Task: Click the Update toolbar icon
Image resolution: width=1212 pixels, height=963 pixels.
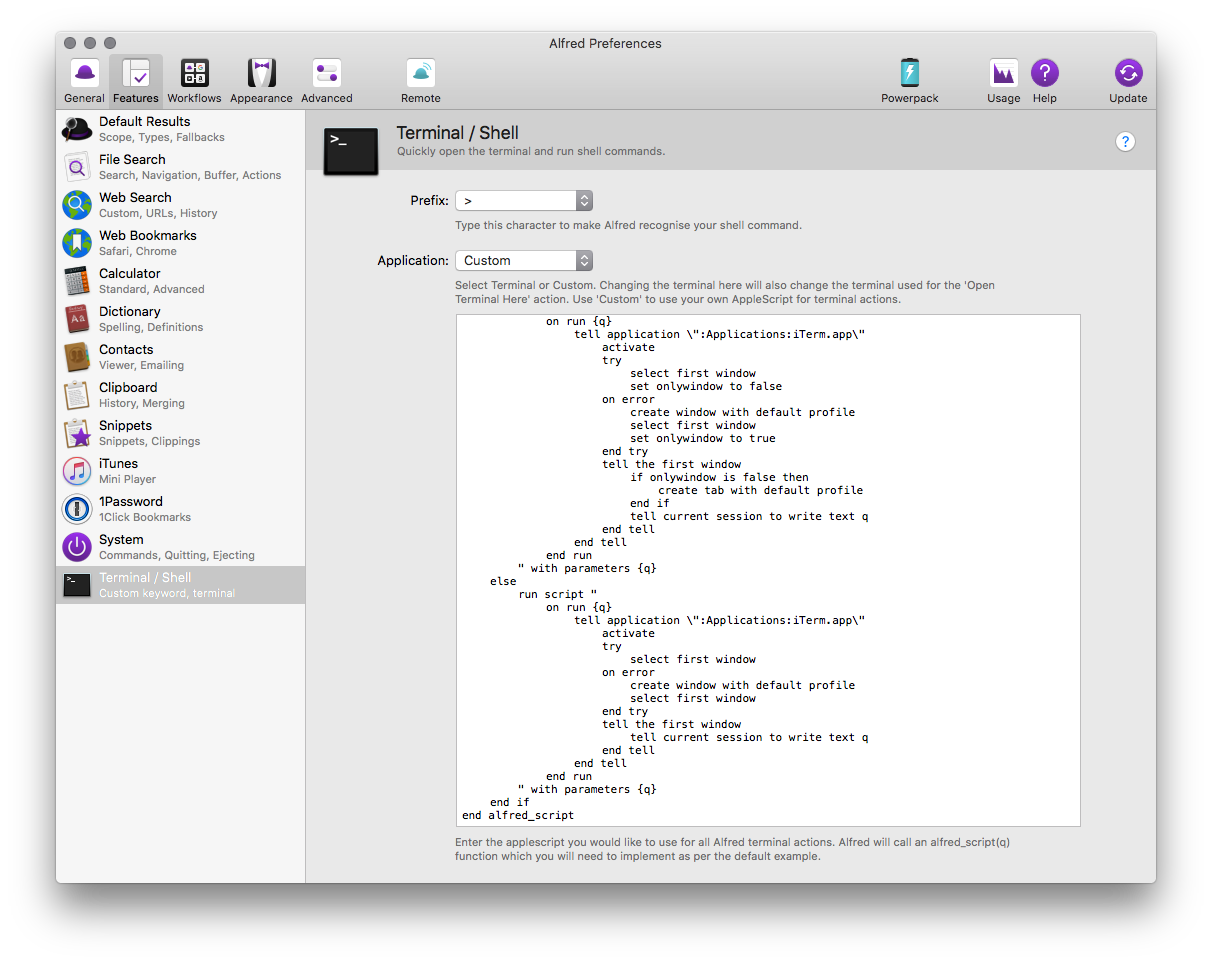Action: tap(1128, 81)
